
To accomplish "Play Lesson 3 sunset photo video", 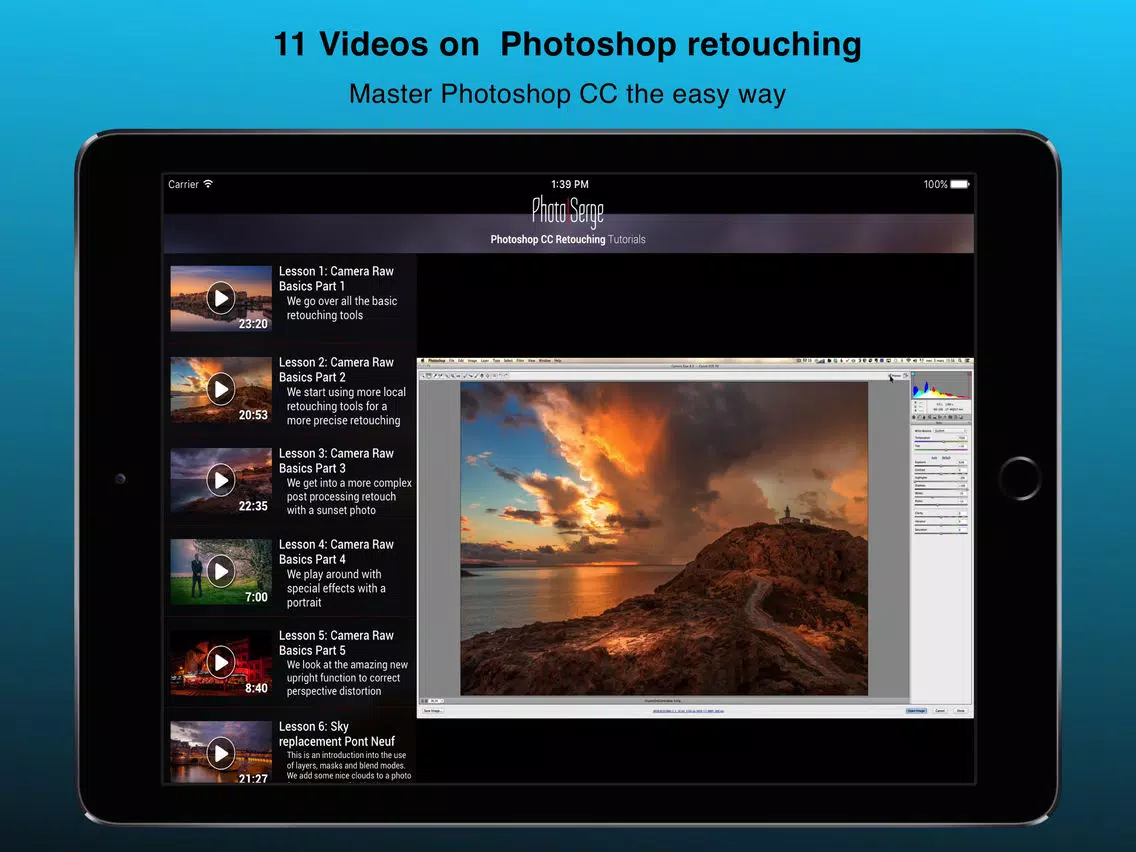I will tap(221, 480).
